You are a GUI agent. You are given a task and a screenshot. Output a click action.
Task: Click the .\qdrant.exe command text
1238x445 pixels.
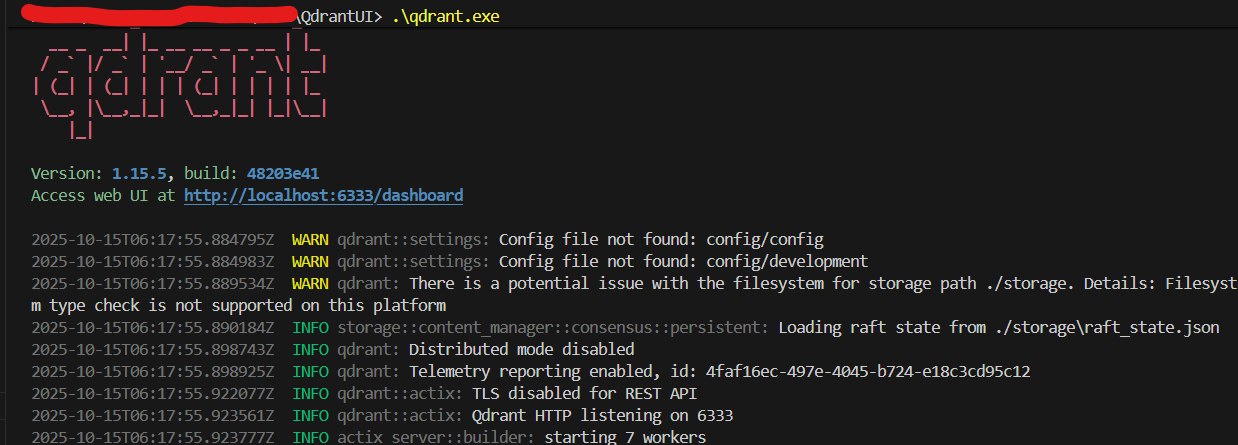pos(445,17)
